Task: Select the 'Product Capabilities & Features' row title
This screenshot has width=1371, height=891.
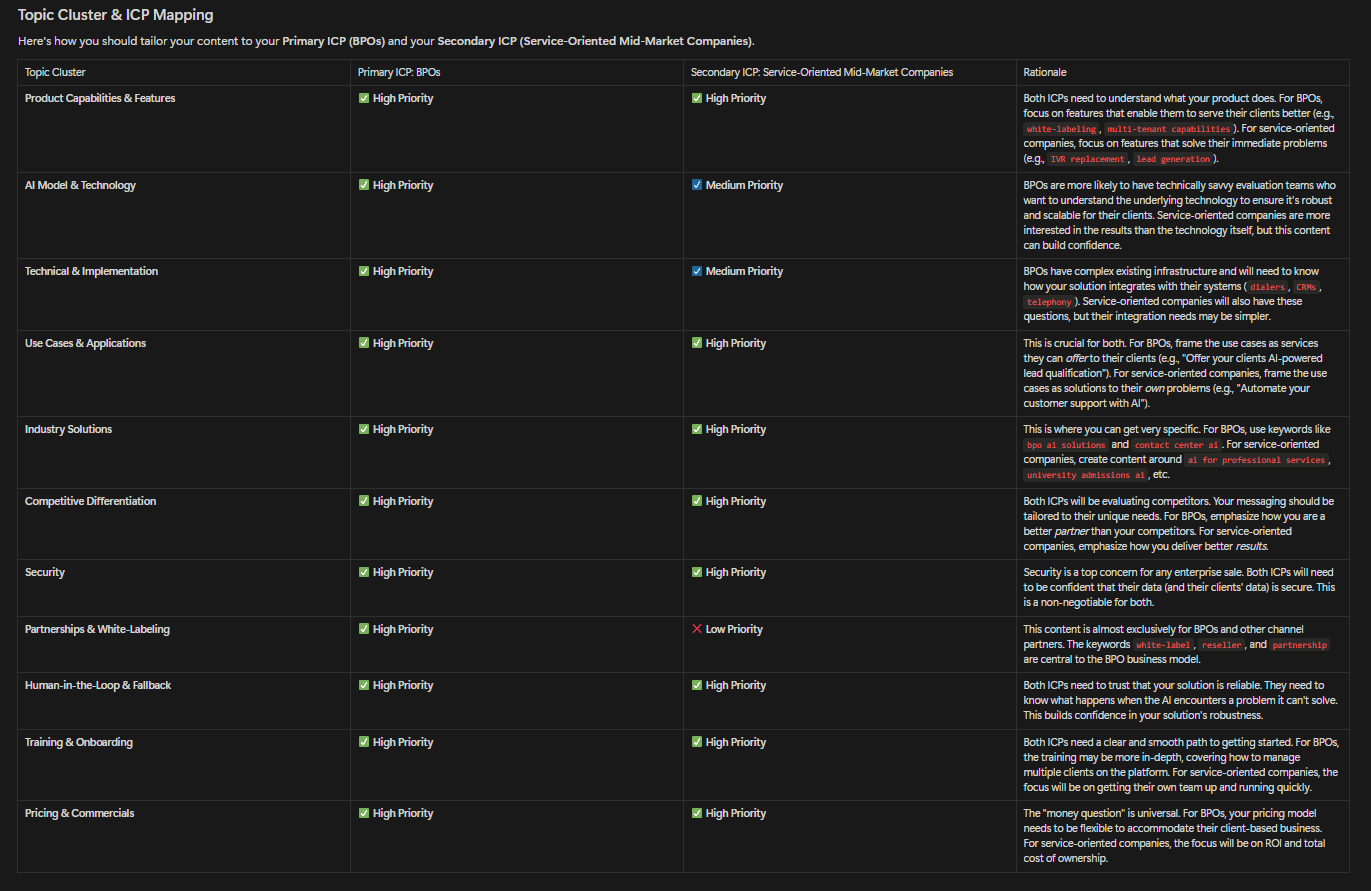Action: 100,98
